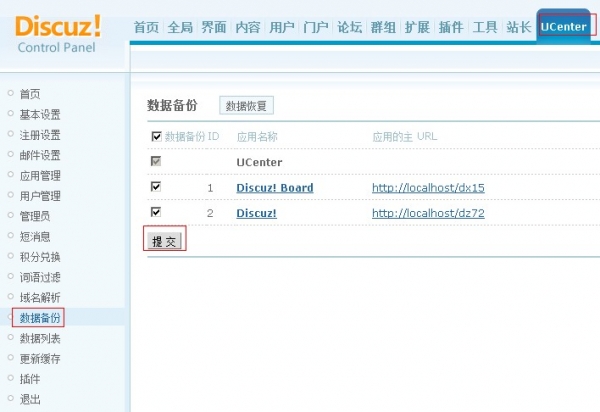
Task: Open 用户管理 in the sidebar
Action: click(x=40, y=196)
